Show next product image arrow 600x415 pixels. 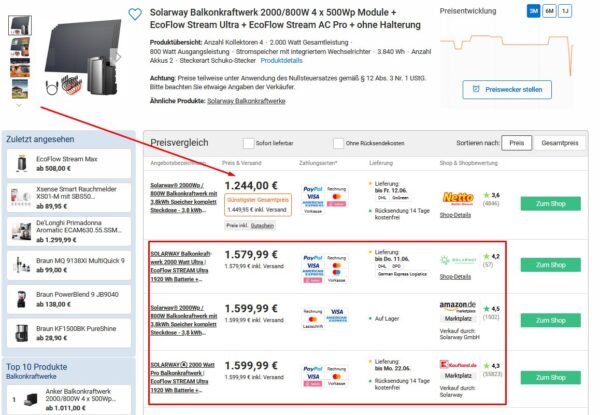coord(118,57)
